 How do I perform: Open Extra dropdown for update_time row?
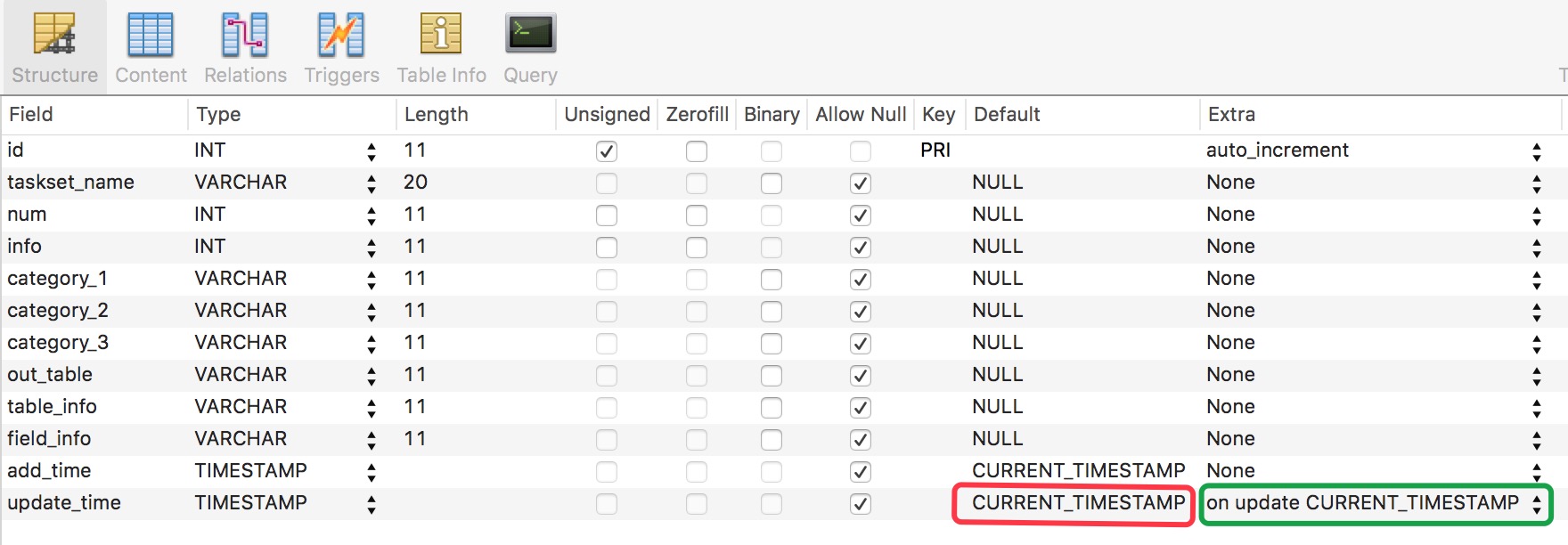1537,504
